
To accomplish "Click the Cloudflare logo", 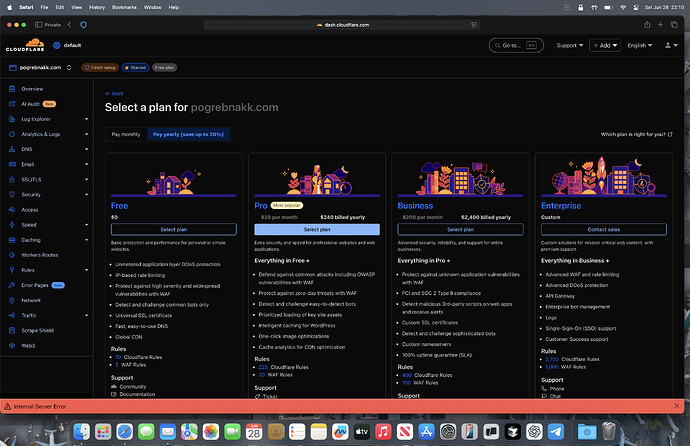I will tap(25, 45).
